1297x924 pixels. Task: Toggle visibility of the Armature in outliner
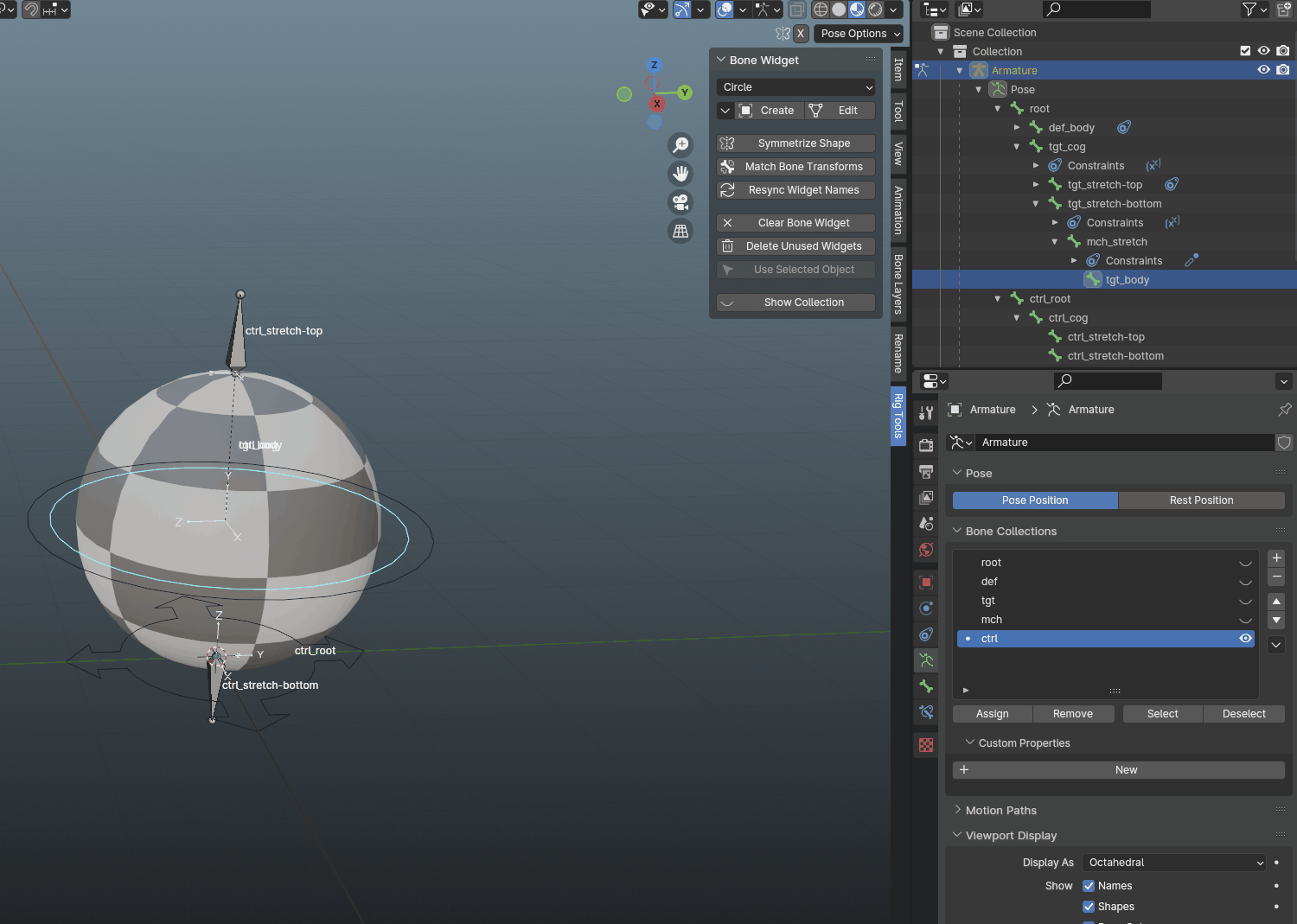pos(1263,69)
